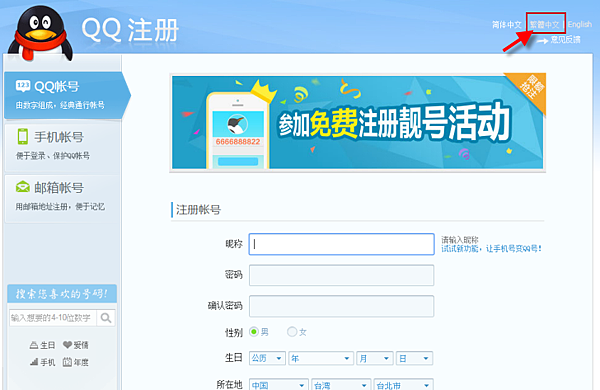Image resolution: width=600 pixels, height=390 pixels.
Task: Open the 意见反馈 feedback link
Action: 565,39
